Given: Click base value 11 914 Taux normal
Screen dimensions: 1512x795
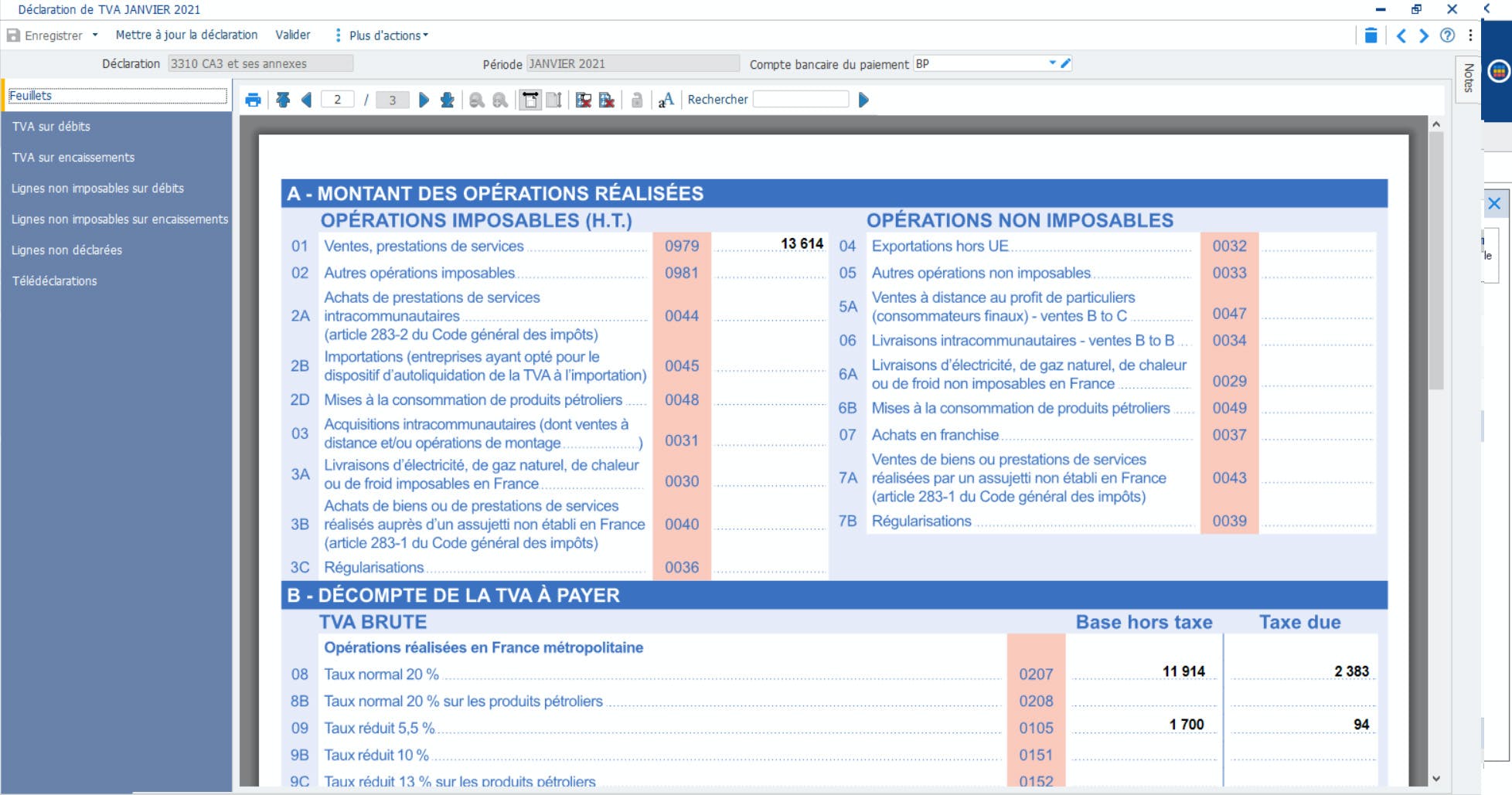Looking at the screenshot, I should coord(1183,671).
